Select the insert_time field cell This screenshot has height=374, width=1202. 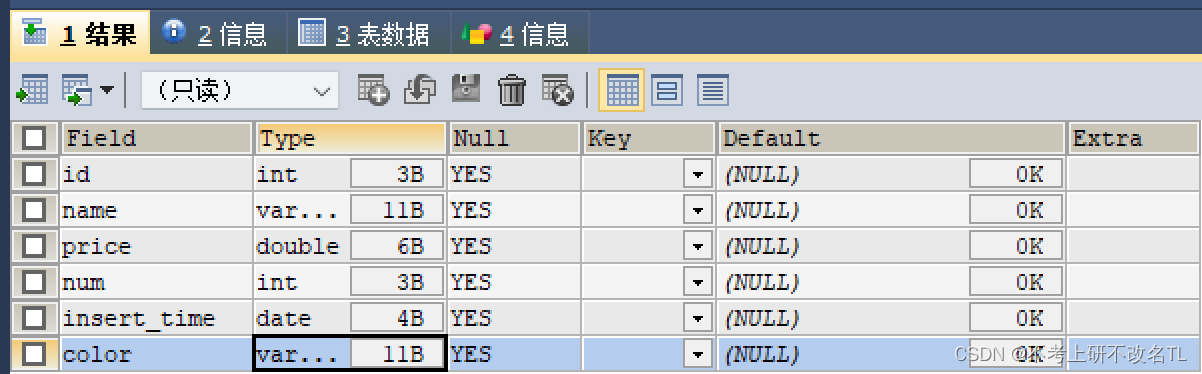coord(156,318)
